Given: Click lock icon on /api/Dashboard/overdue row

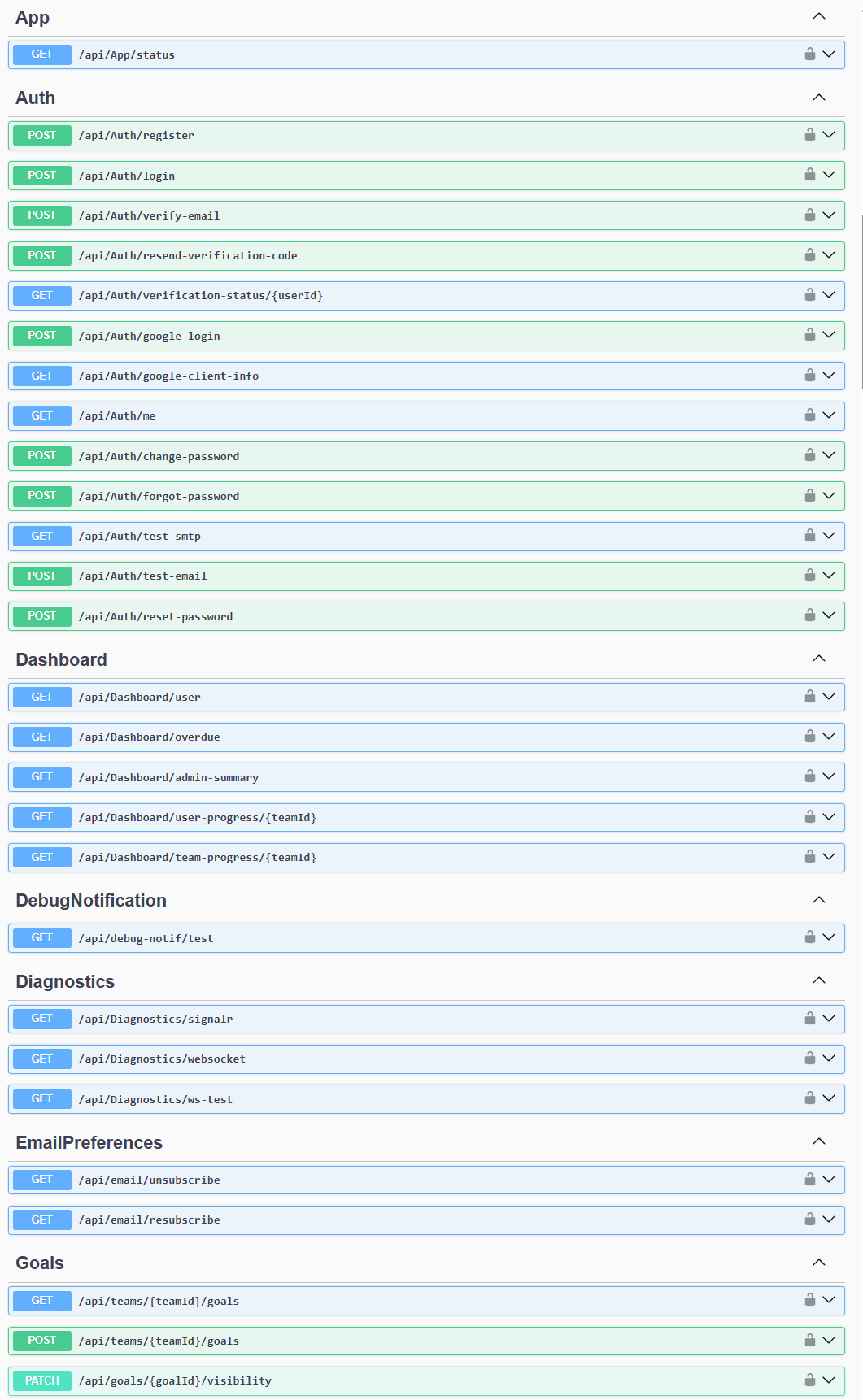Looking at the screenshot, I should 809,737.
